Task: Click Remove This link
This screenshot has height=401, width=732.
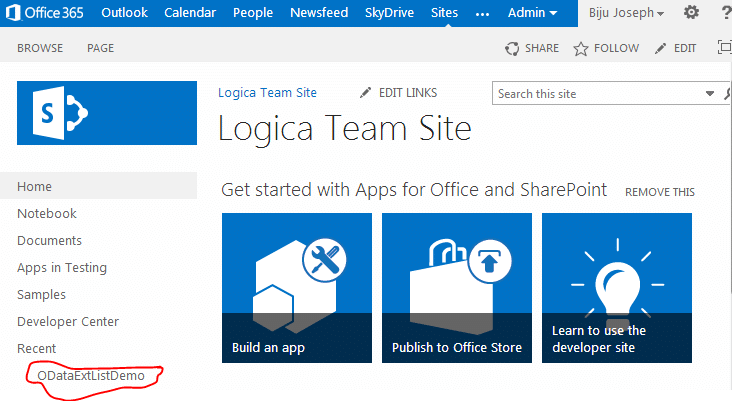Action: tap(659, 192)
